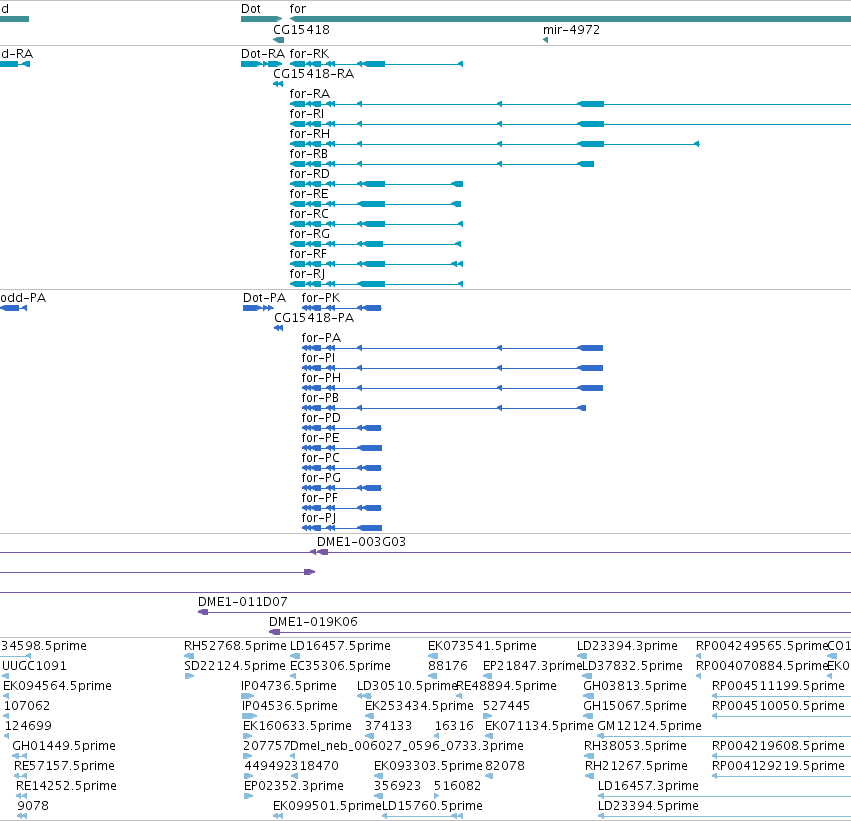Select the IP04536.5prime cDNA label
This screenshot has width=851, height=821.
[289, 706]
